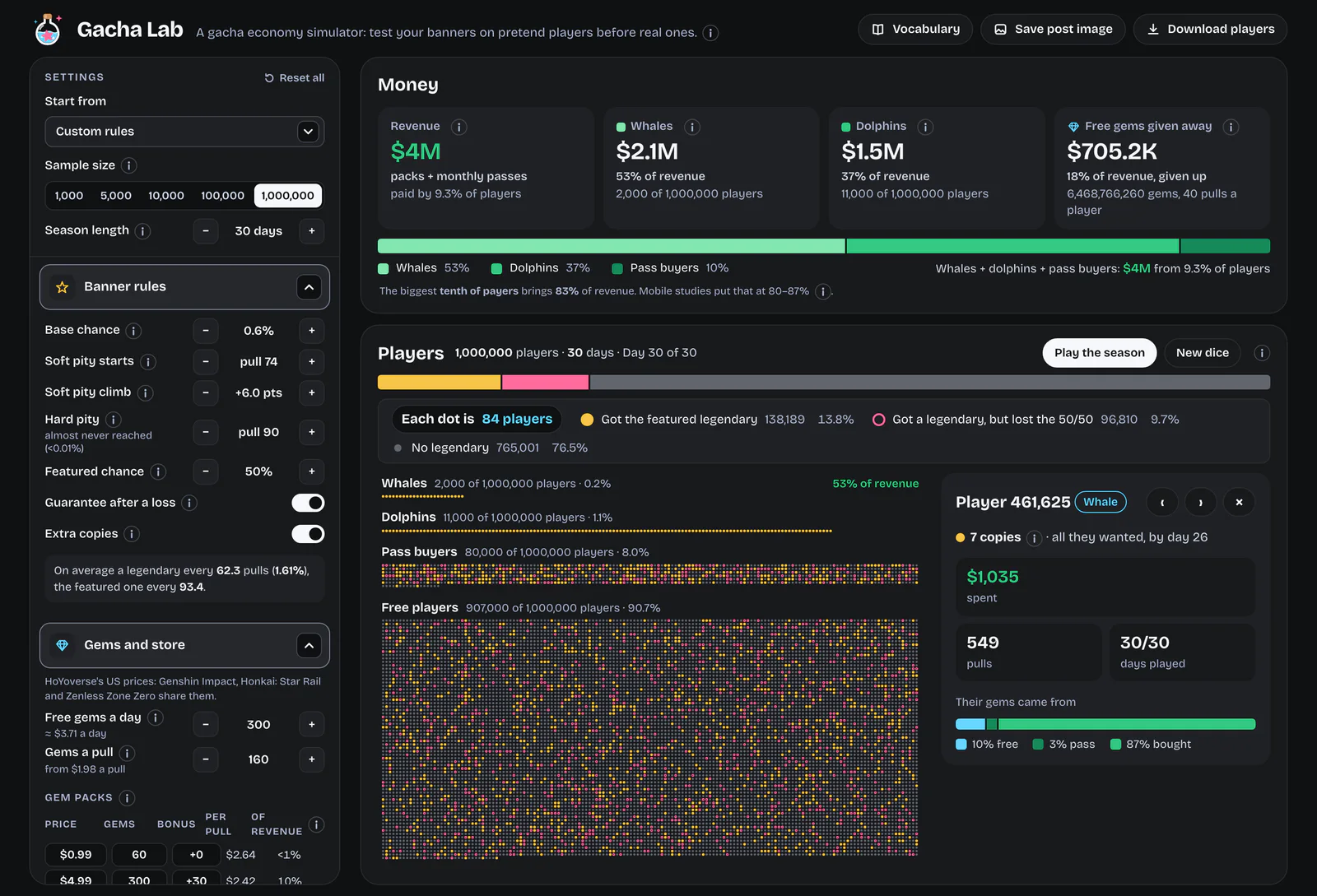
Task: Increase Season length
Action: (312, 231)
